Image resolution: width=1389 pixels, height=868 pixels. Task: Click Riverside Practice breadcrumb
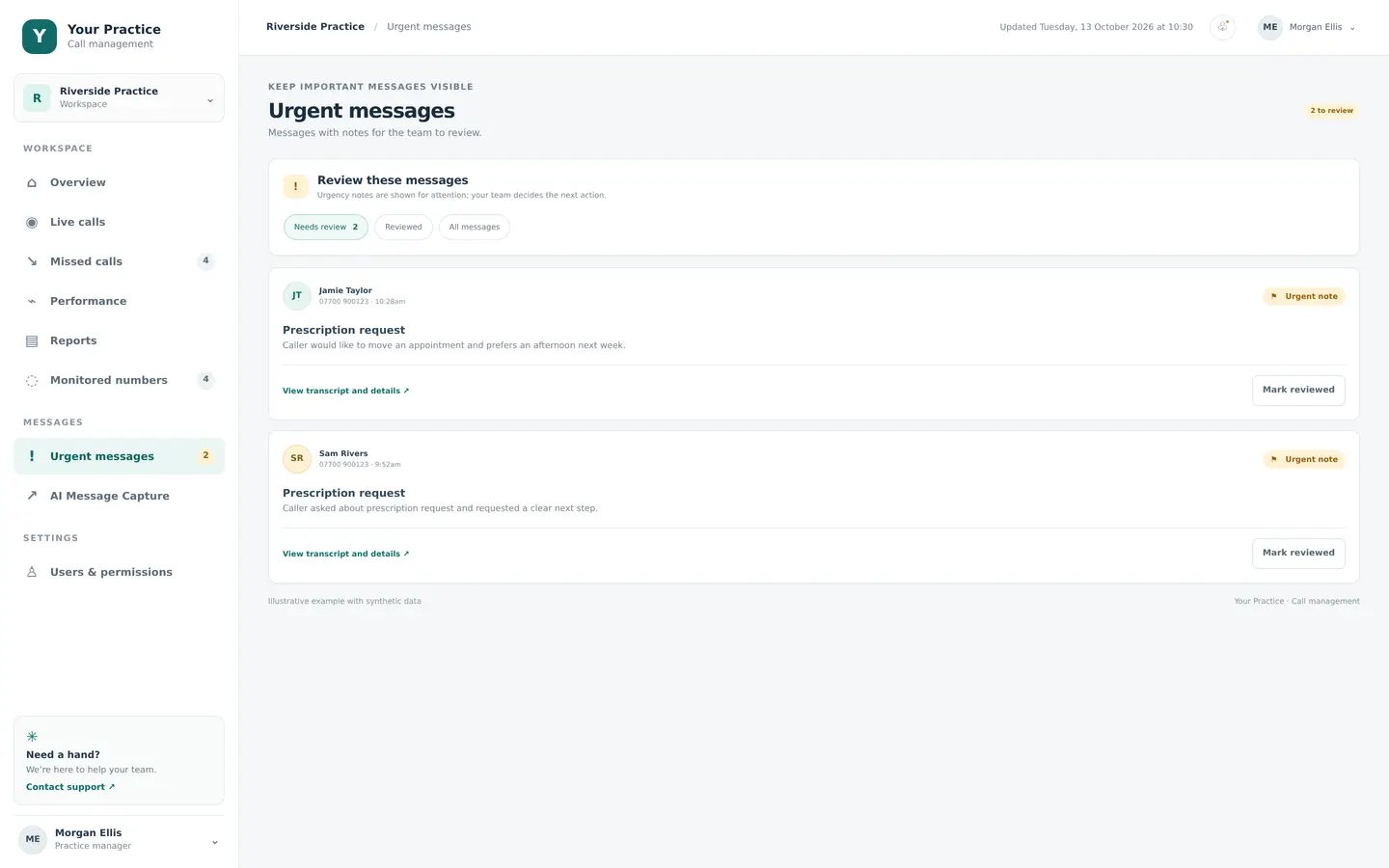pos(315,27)
